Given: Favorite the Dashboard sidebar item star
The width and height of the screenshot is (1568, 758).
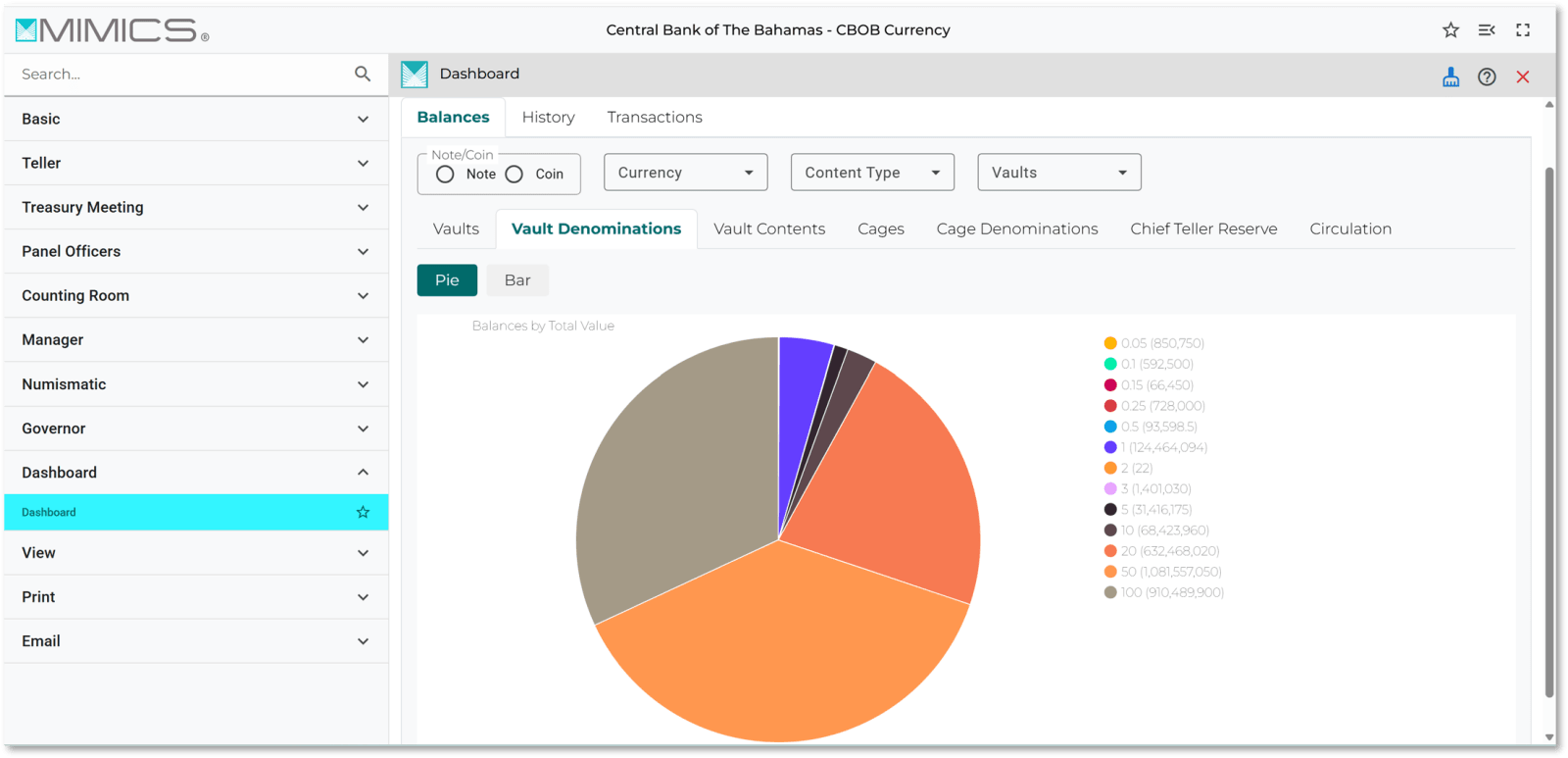Looking at the screenshot, I should point(363,512).
